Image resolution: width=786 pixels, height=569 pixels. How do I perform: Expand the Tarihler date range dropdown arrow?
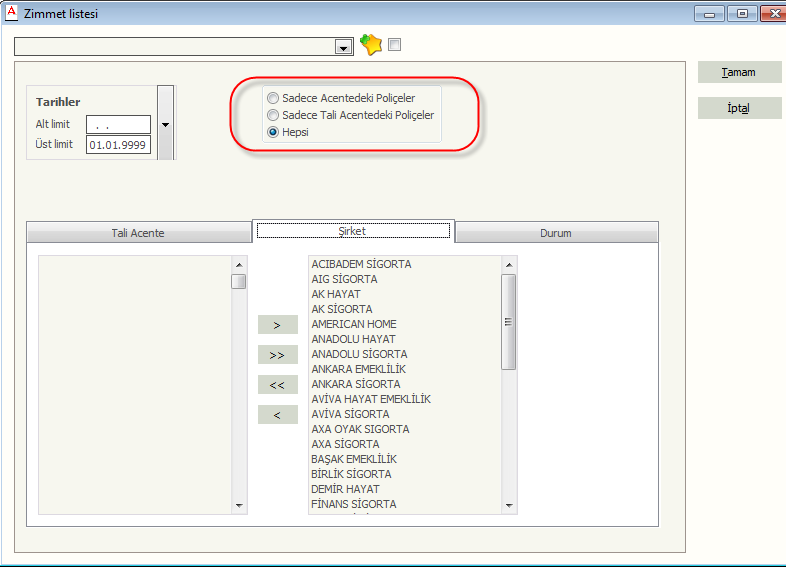(x=165, y=124)
